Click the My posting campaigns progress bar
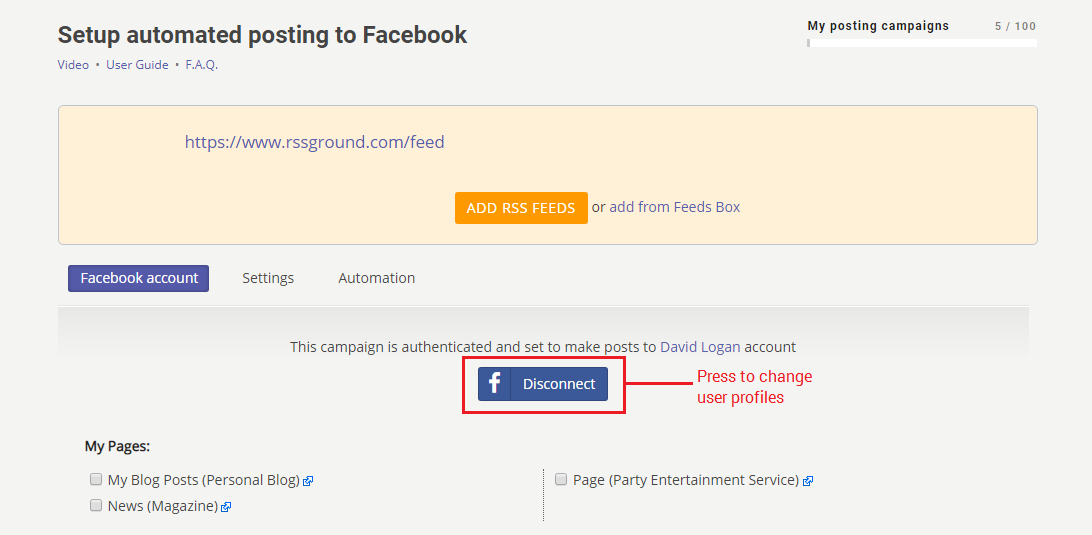This screenshot has height=535, width=1092. [922, 43]
